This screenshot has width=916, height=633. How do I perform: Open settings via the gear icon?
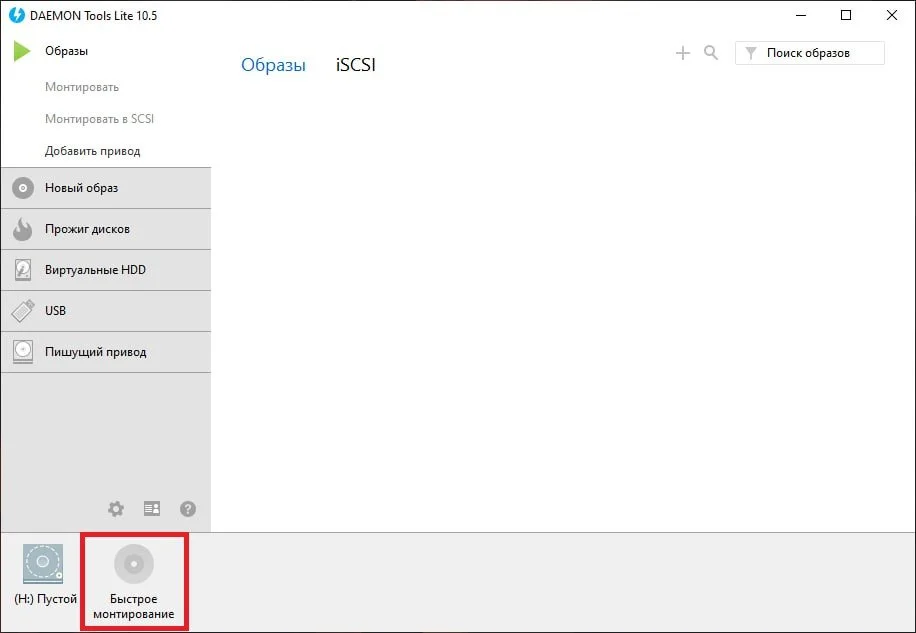(116, 509)
